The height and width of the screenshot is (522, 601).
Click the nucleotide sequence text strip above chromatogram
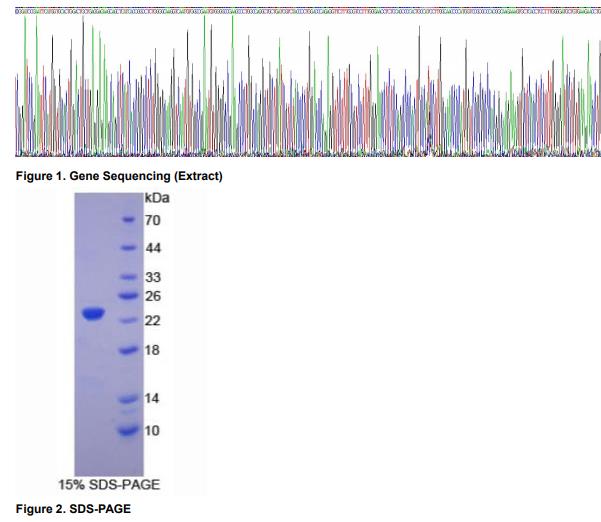pyautogui.click(x=300, y=9)
